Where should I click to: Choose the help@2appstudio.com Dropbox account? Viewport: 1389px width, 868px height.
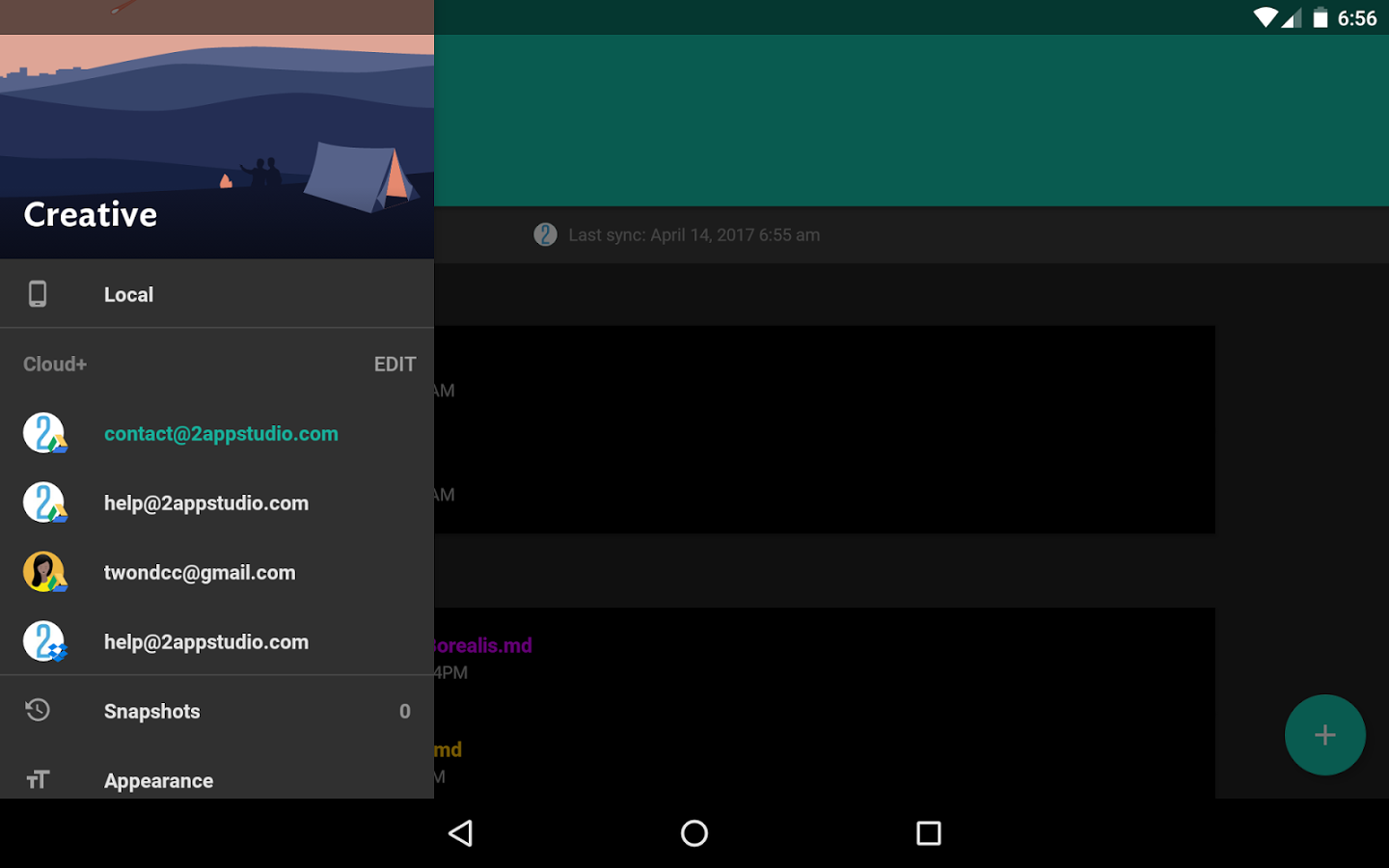(217, 642)
